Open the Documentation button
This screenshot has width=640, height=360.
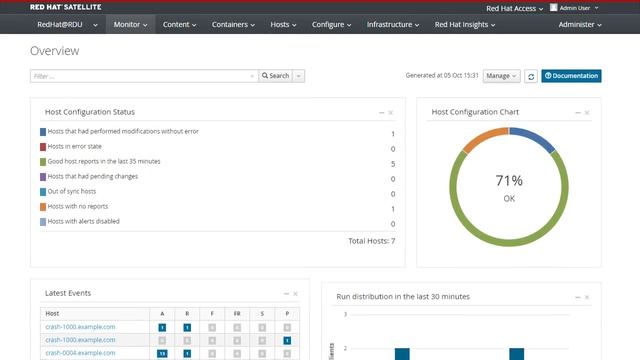[x=571, y=76]
